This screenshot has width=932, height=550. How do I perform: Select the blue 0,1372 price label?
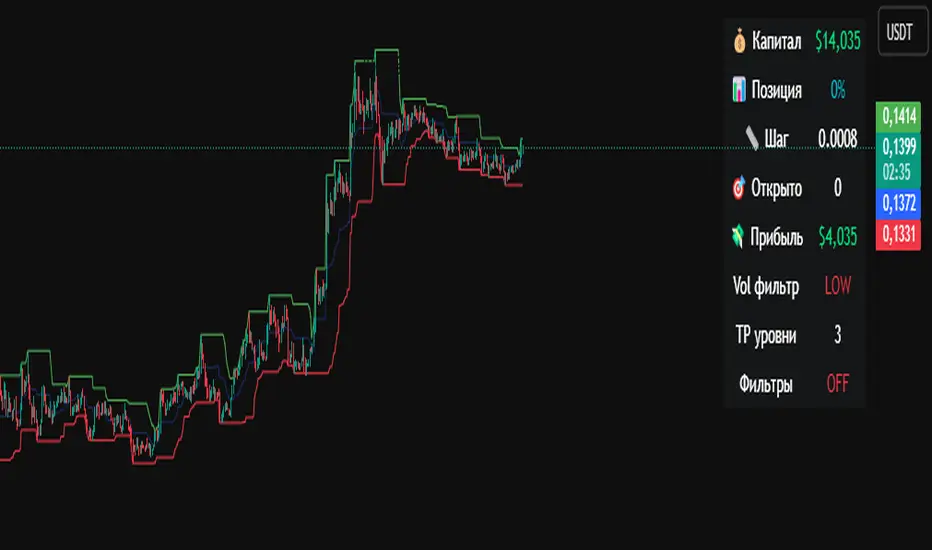click(x=899, y=203)
